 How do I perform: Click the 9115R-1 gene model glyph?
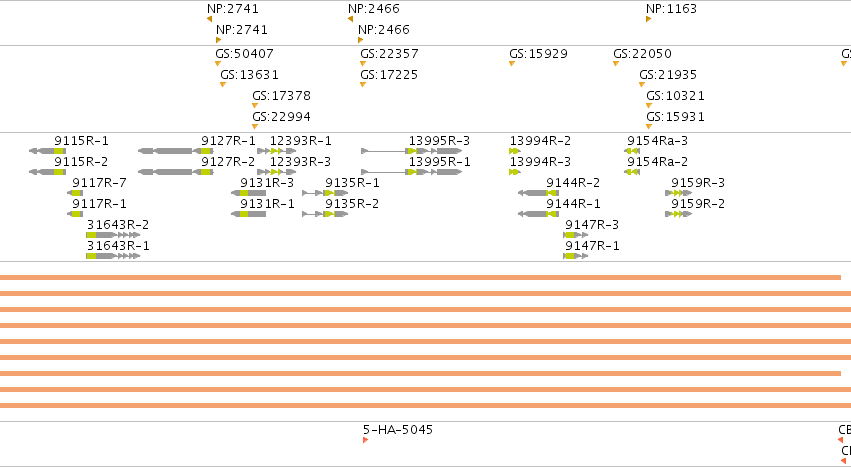[x=48, y=151]
